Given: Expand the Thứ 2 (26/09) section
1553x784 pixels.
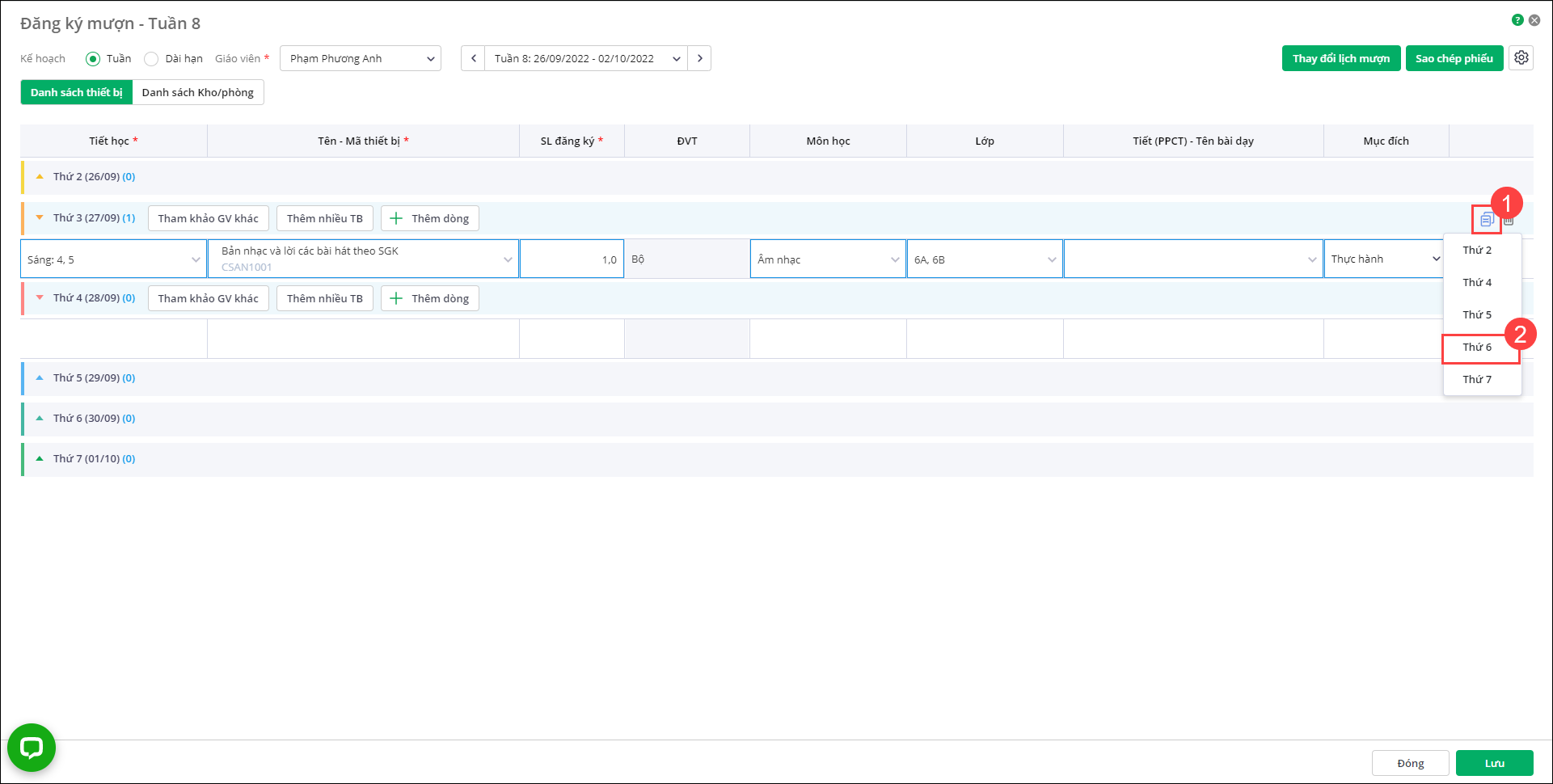Looking at the screenshot, I should [x=40, y=177].
